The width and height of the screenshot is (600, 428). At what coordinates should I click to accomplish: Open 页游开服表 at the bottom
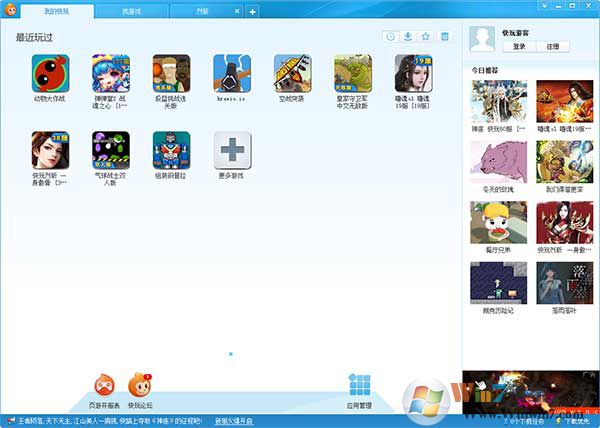(x=105, y=384)
